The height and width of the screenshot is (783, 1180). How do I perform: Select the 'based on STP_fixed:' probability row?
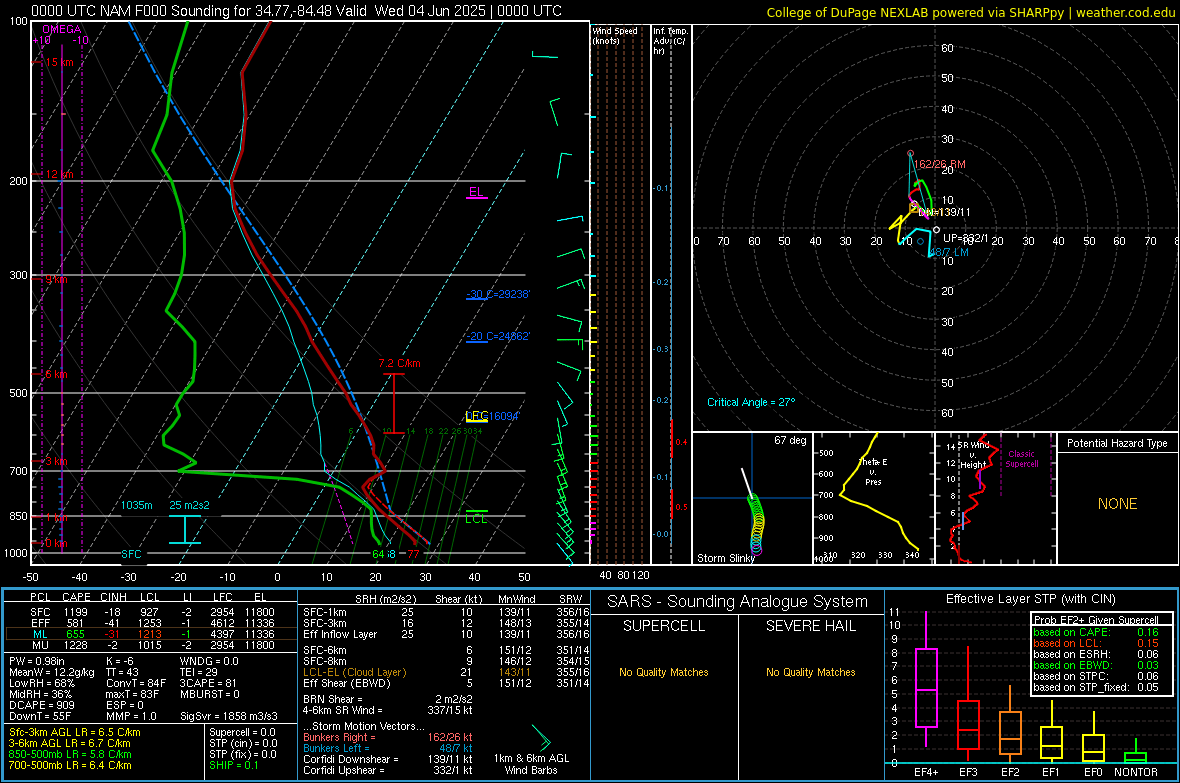click(x=1096, y=687)
